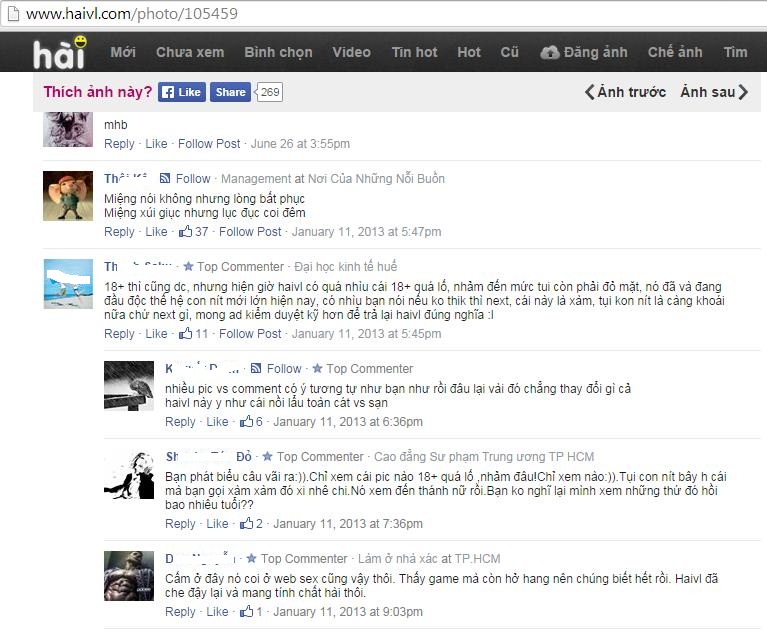Open the Tìm search menu item
767x634 pixels.
[x=735, y=52]
